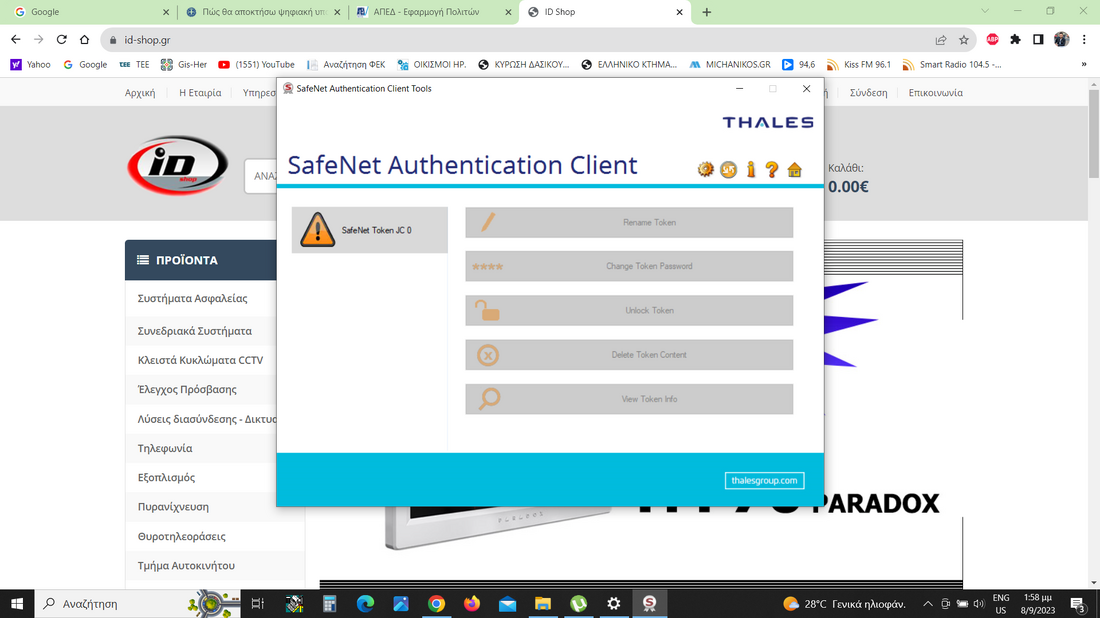This screenshot has height=618, width=1100.
Task: Open the Chrome Extensions puzzle icon
Action: 1015,40
